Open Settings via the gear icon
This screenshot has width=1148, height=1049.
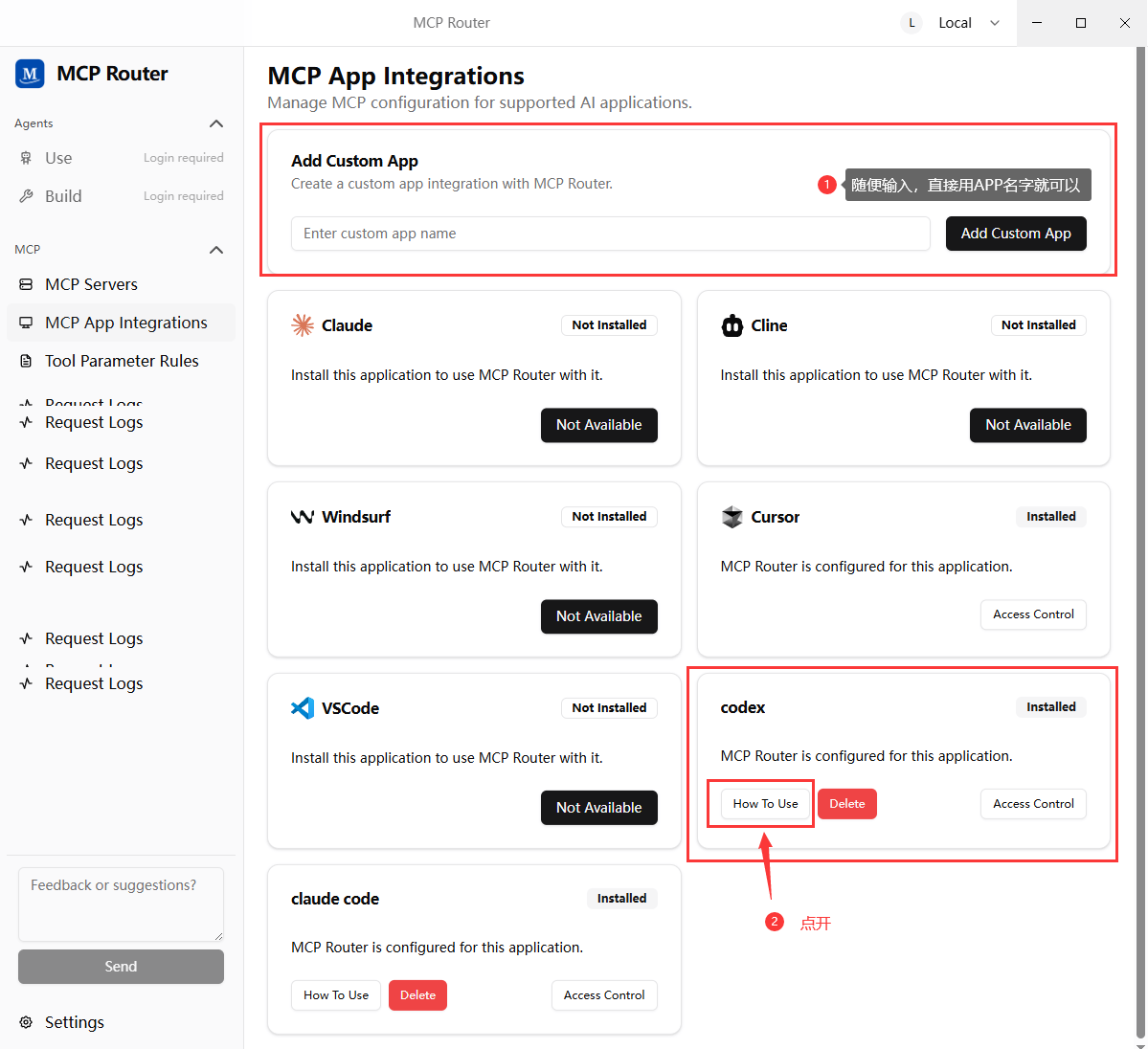pyautogui.click(x=27, y=1022)
